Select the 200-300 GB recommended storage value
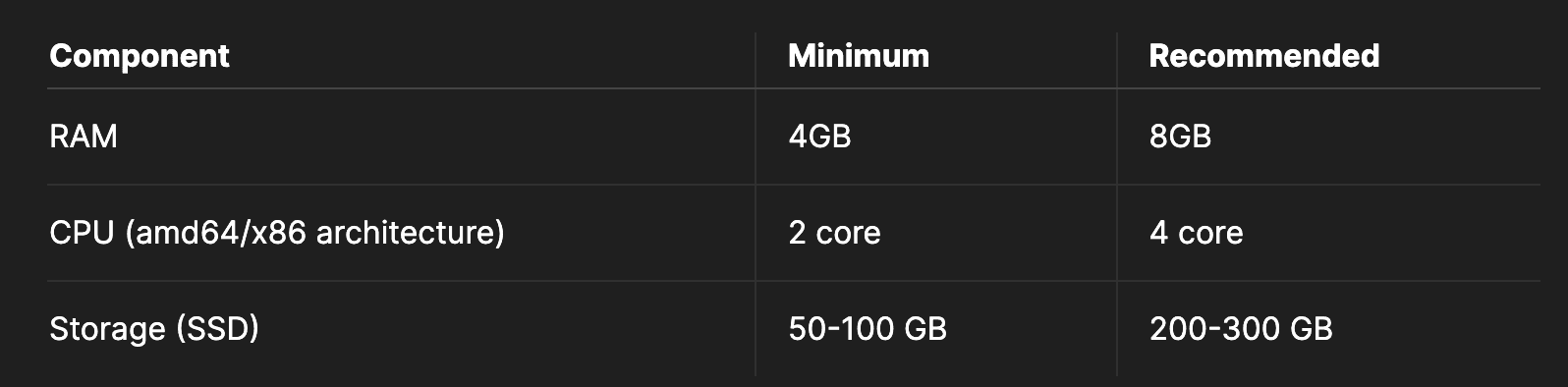 coord(1240,329)
